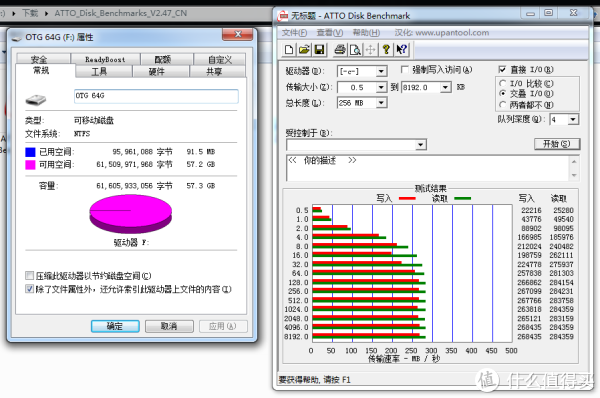
Task: Toggle the file content indexing checkbox
Action: tap(29, 289)
